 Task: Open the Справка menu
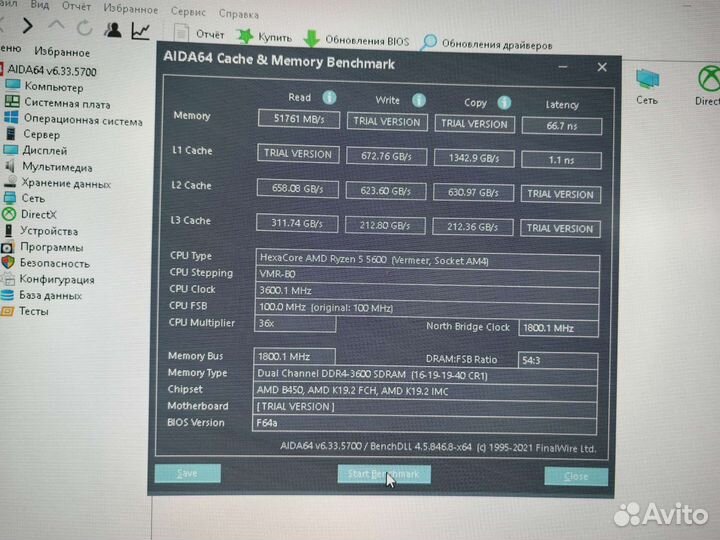click(x=239, y=14)
